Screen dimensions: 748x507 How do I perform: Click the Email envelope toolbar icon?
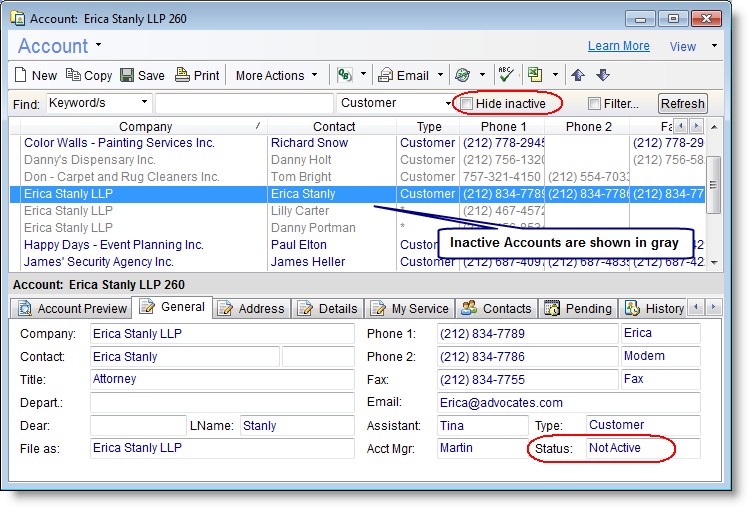point(403,75)
